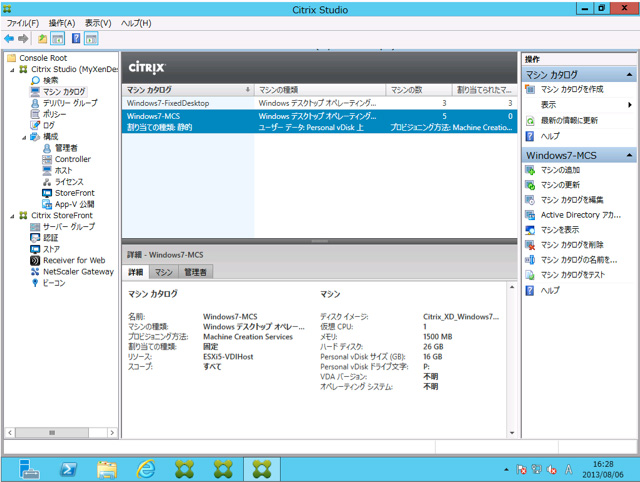Open the 操作(A) menu

[x=62, y=23]
